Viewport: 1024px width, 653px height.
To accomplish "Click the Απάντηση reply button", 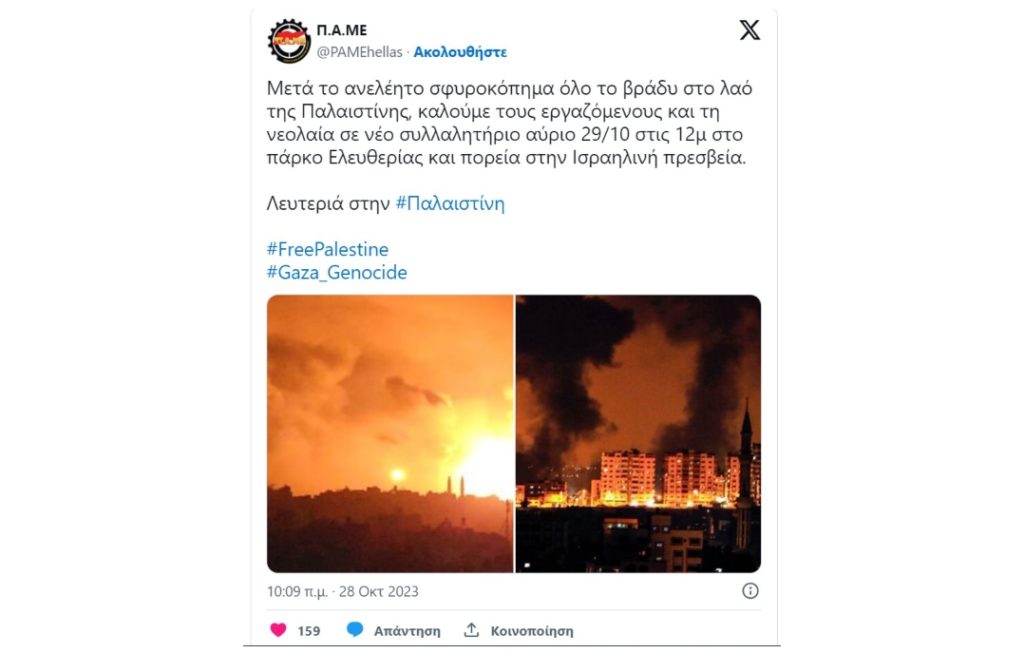I will click(407, 631).
